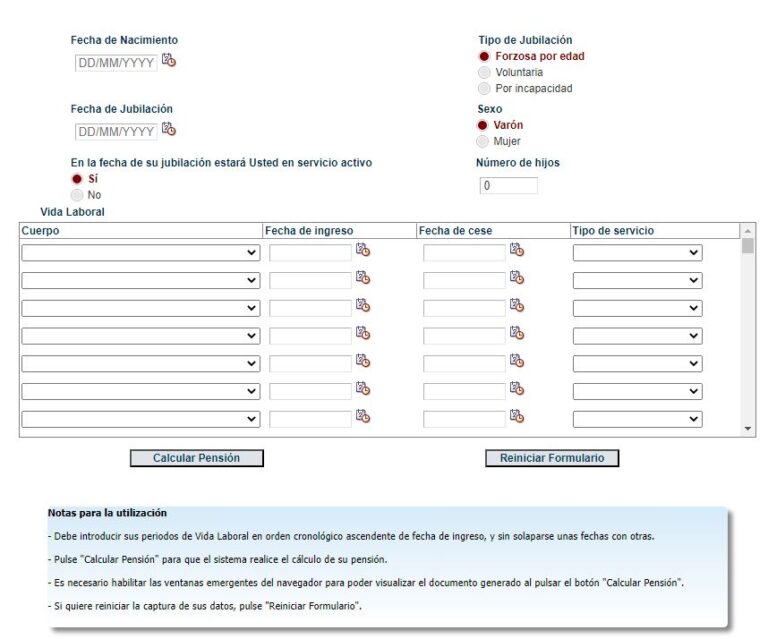Open calendar picker for Fecha de Jubilación
The height and width of the screenshot is (639, 768).
[169, 130]
